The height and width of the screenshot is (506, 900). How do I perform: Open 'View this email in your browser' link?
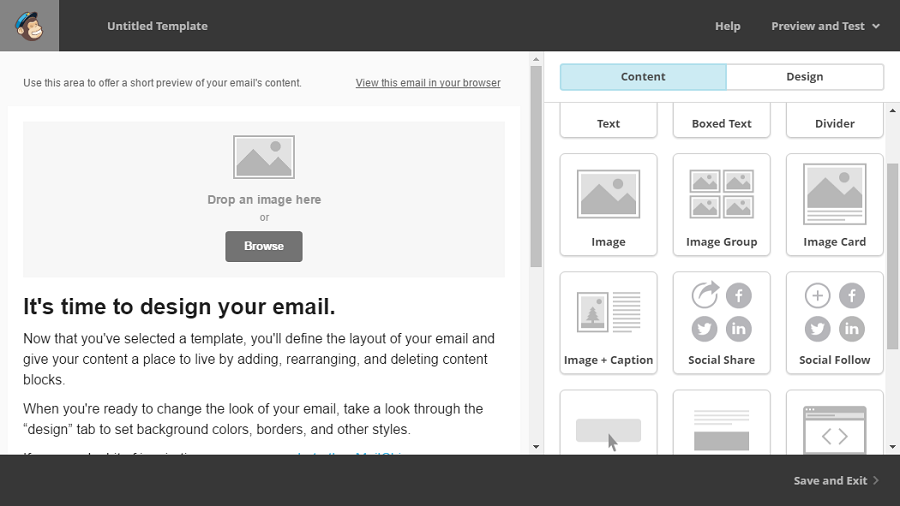[x=428, y=83]
